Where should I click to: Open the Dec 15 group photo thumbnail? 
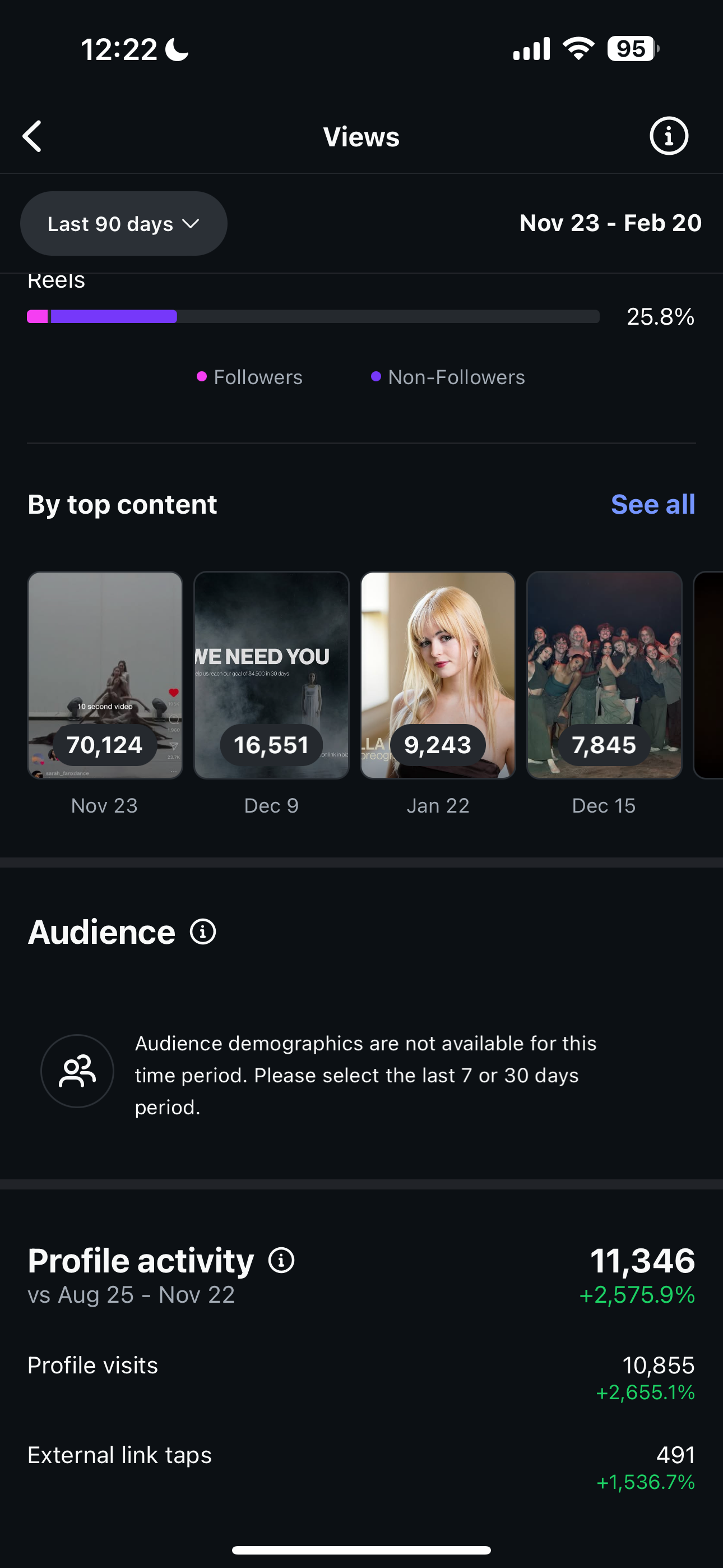tap(604, 675)
